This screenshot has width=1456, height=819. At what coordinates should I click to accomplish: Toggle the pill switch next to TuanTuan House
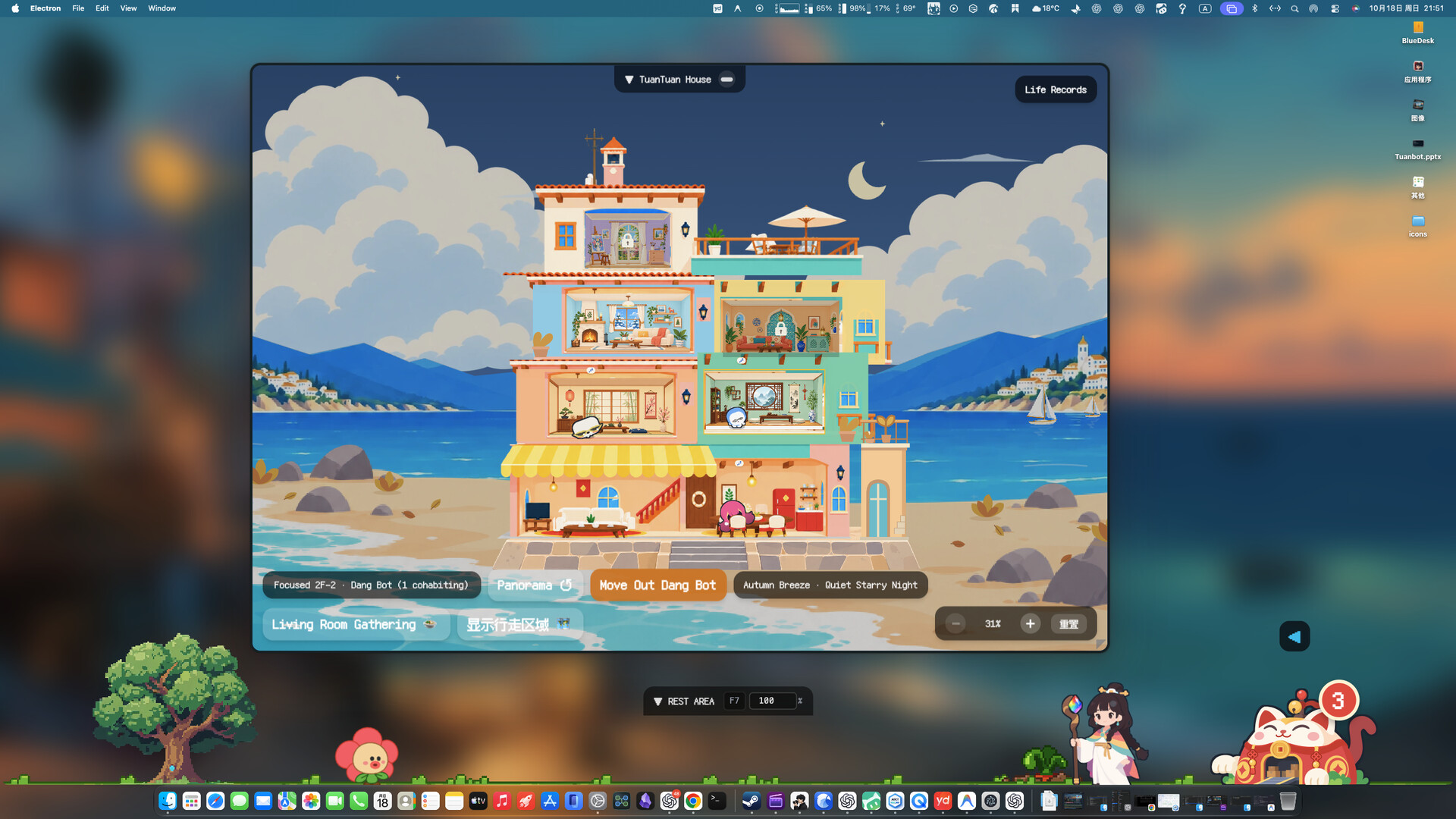coord(726,79)
